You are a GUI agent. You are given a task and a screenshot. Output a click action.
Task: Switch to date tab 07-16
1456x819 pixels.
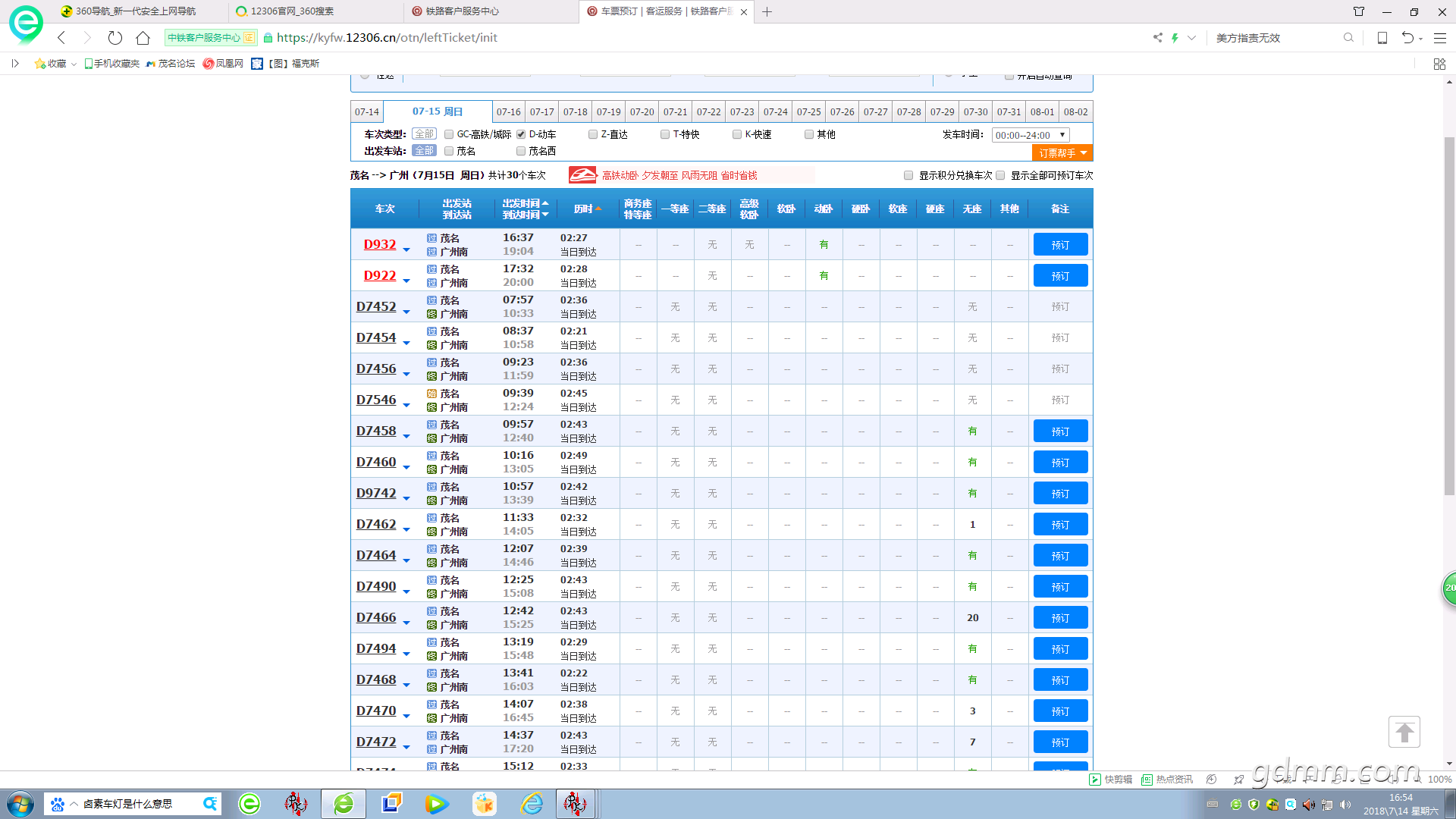pos(509,111)
